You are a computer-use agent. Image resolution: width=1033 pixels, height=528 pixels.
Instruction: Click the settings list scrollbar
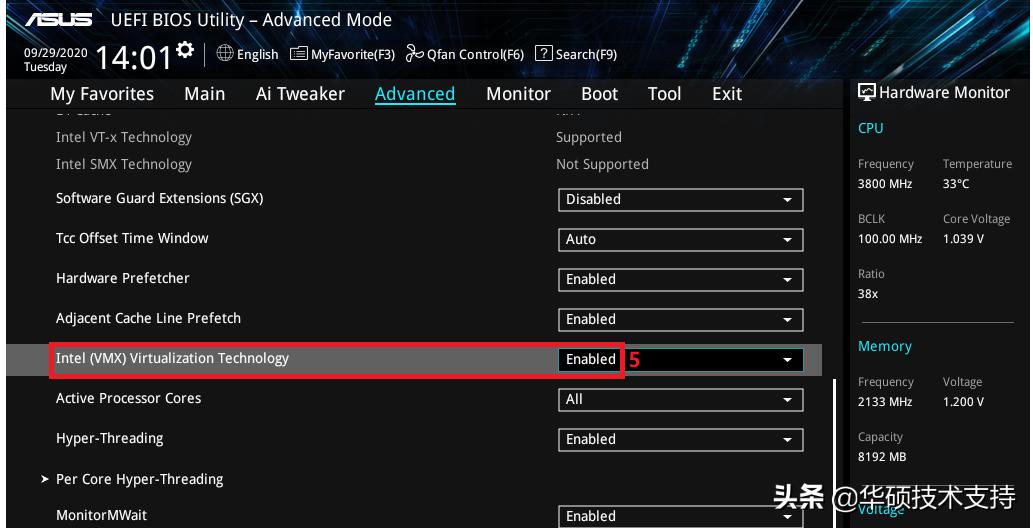coord(834,450)
